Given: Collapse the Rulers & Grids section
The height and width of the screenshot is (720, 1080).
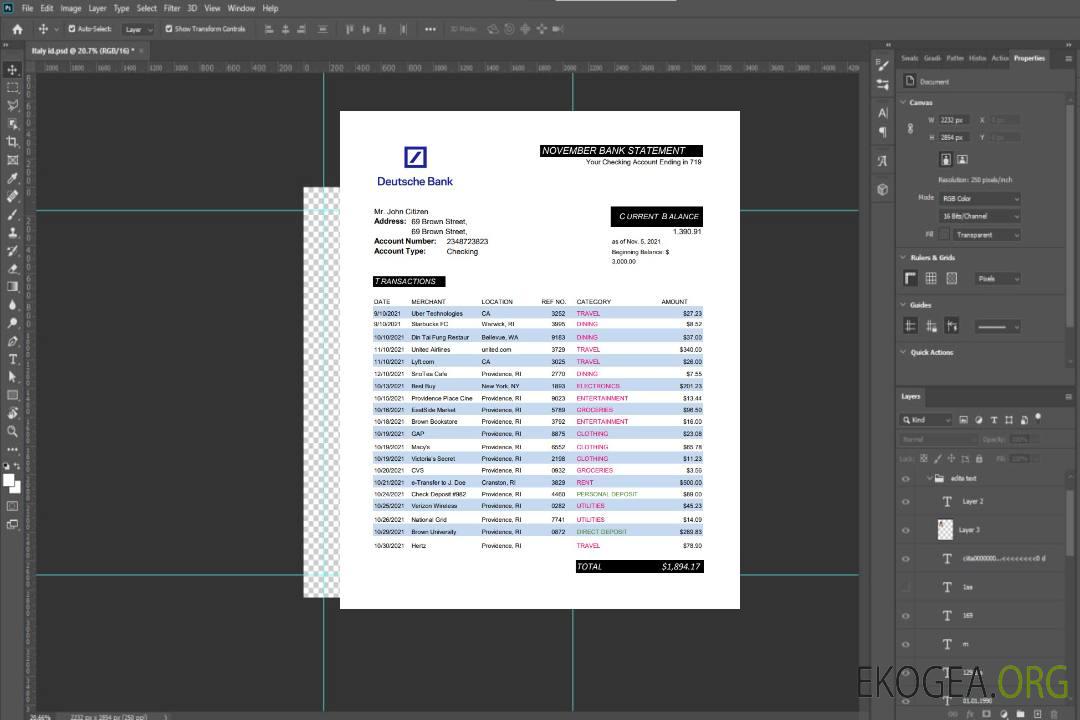Looking at the screenshot, I should click(x=903, y=257).
